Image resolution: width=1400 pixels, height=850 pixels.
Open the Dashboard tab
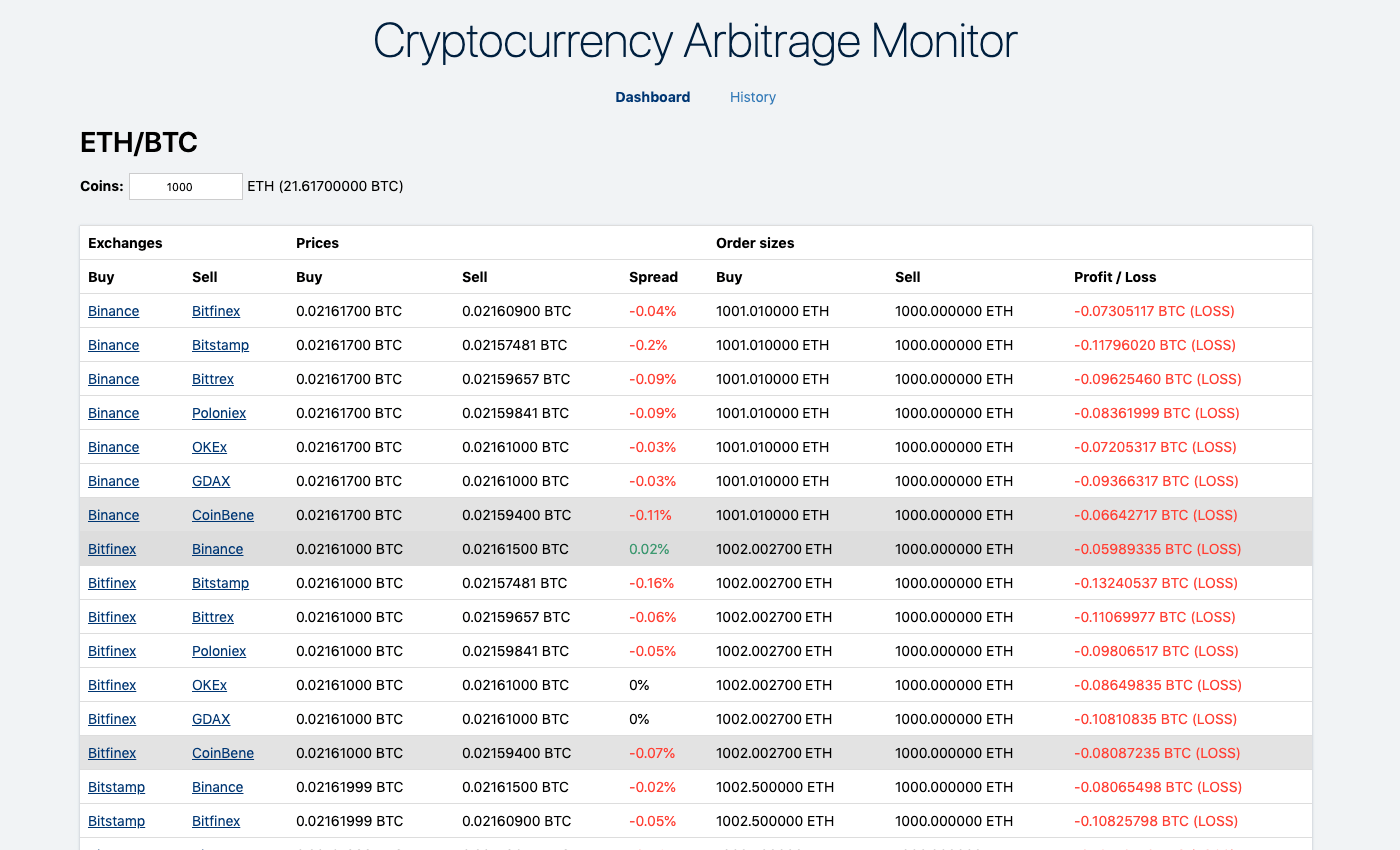tap(652, 97)
